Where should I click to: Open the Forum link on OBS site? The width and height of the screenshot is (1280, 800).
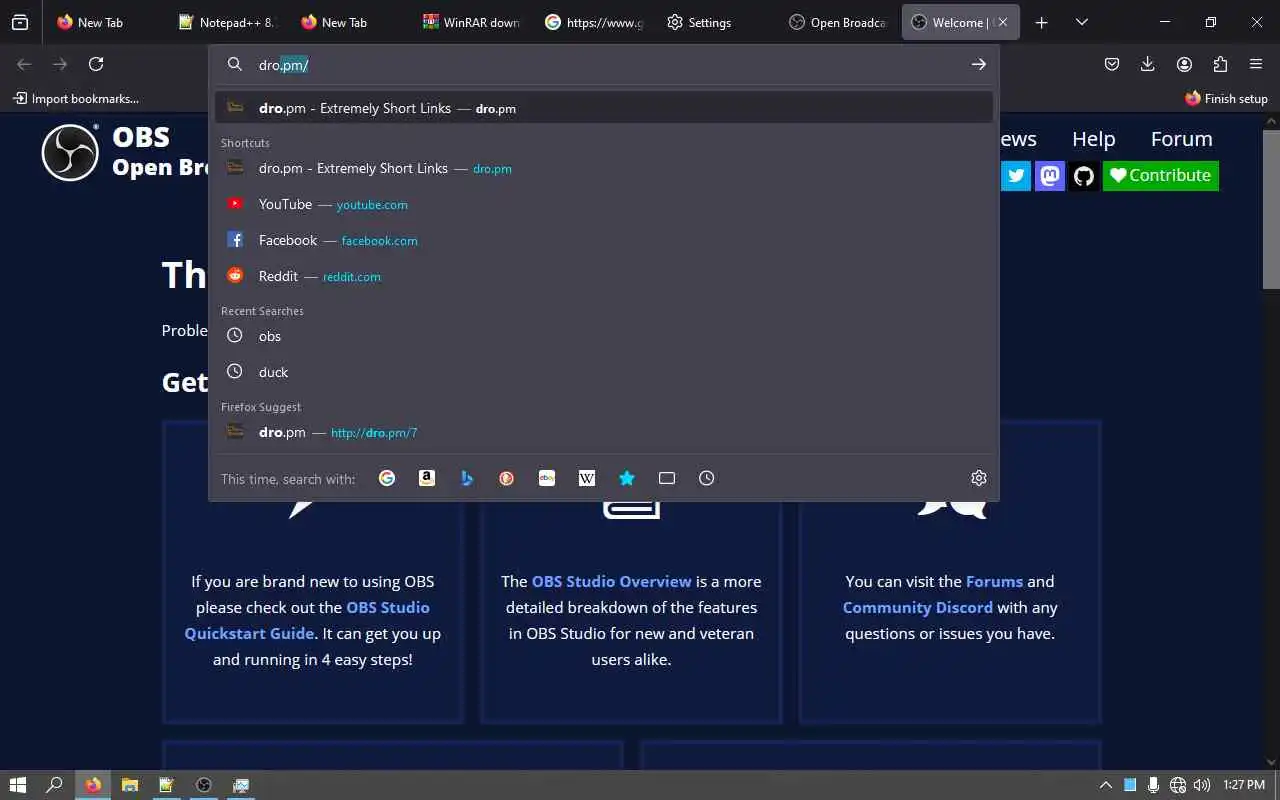1181,139
